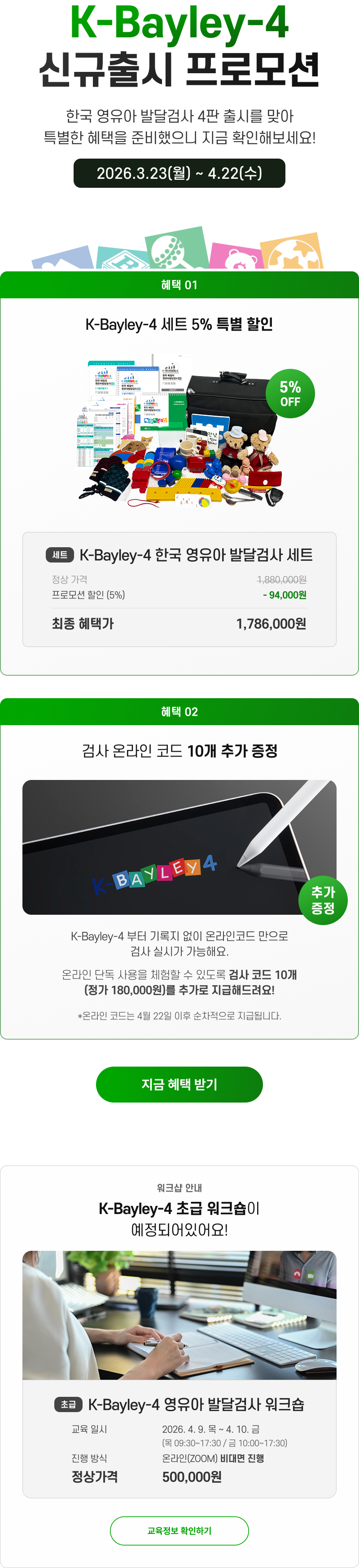Click the teal letter block tile icon
359x1568 pixels.
[x=123, y=257]
